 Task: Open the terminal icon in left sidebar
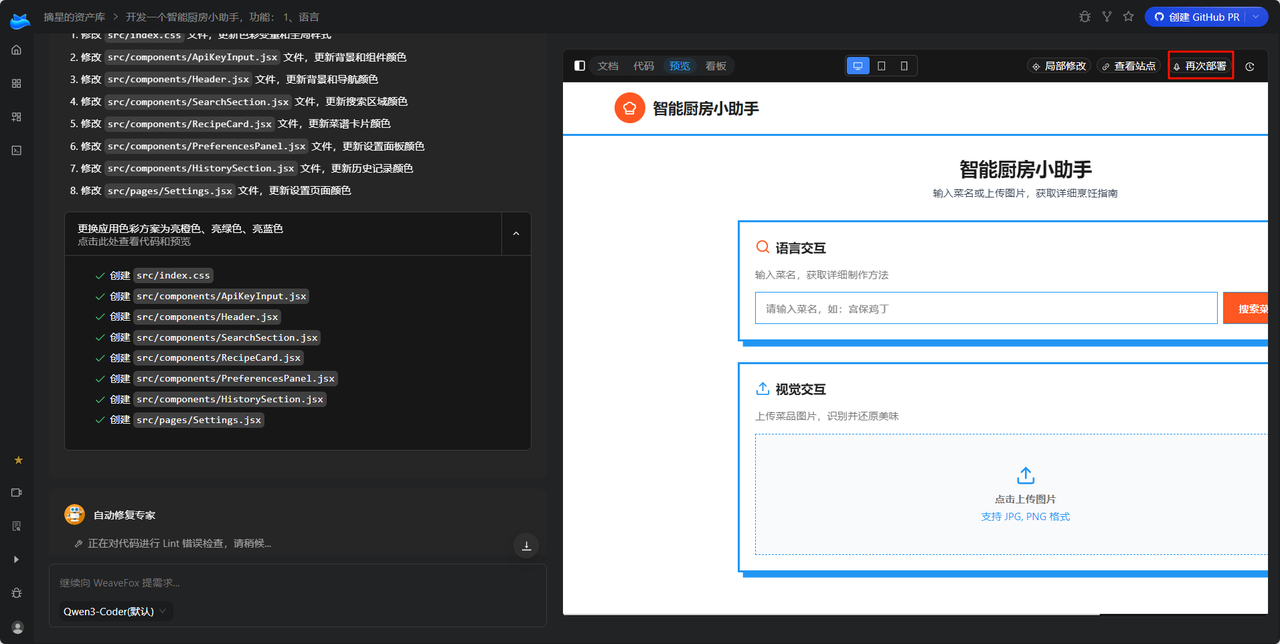tap(16, 150)
